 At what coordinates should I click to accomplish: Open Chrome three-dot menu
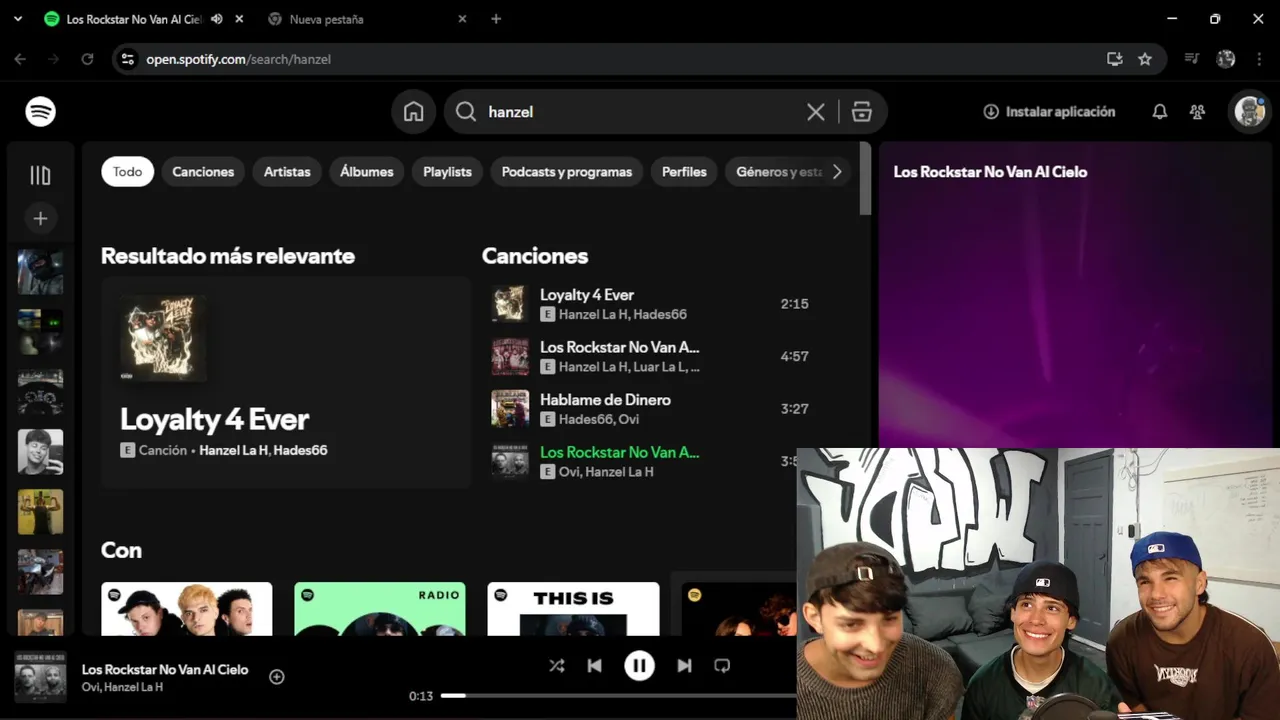[1258, 59]
